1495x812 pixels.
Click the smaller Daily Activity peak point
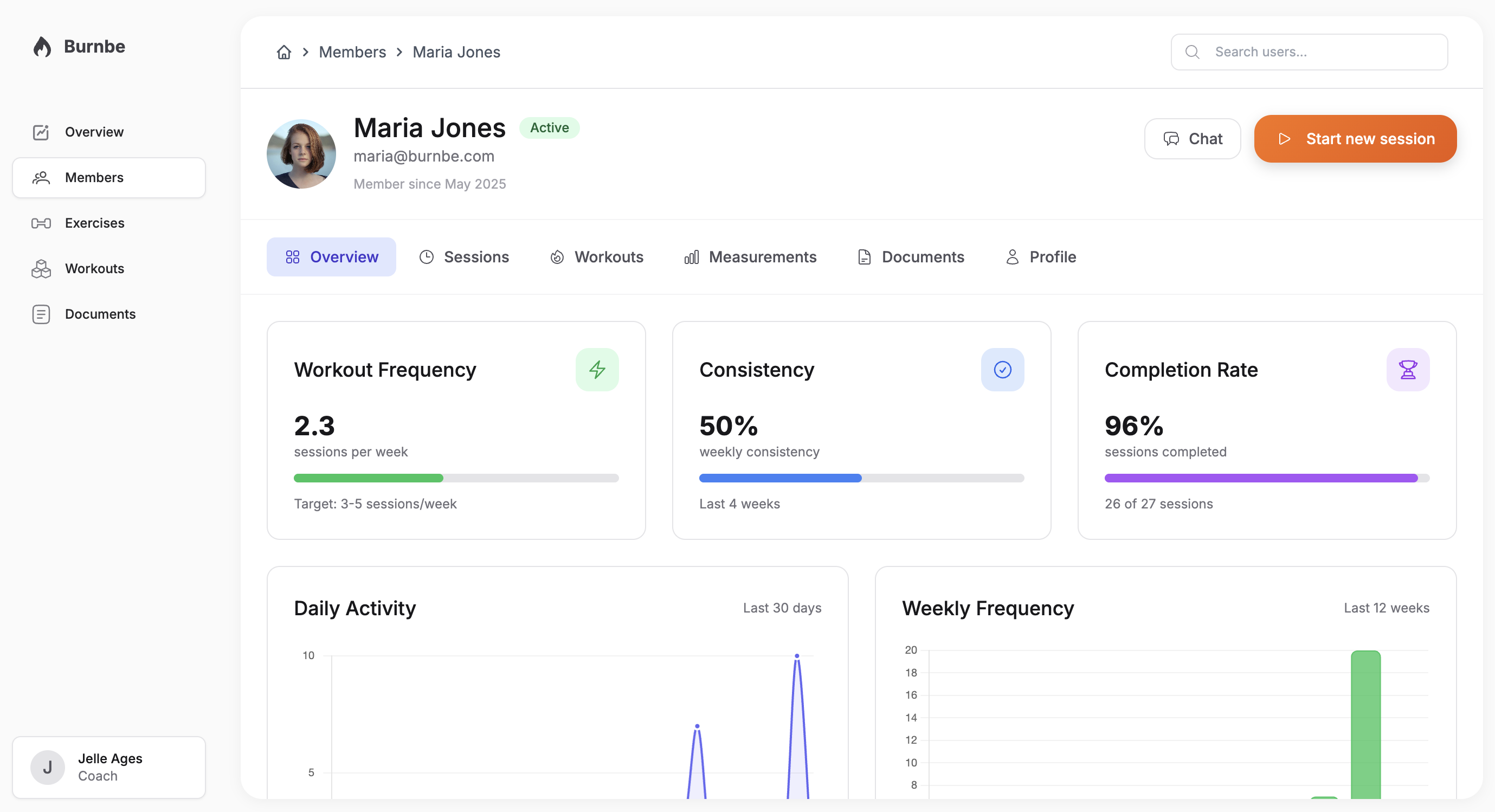pyautogui.click(x=697, y=726)
